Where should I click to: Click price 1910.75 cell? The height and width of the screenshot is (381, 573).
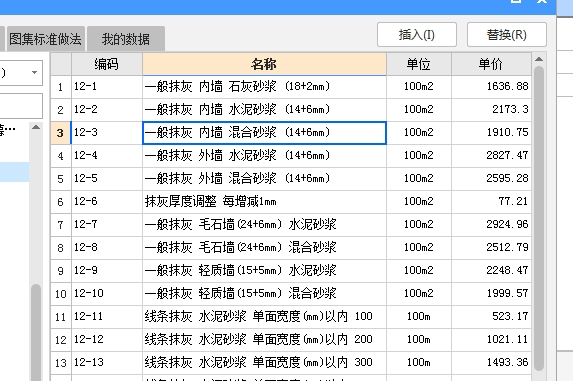(x=491, y=133)
